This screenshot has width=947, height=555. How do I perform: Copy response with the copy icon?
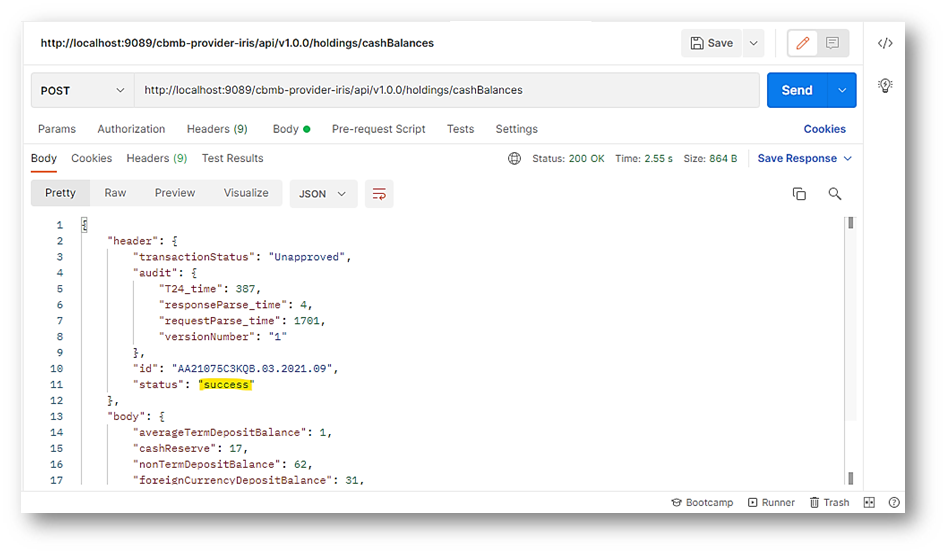[799, 194]
